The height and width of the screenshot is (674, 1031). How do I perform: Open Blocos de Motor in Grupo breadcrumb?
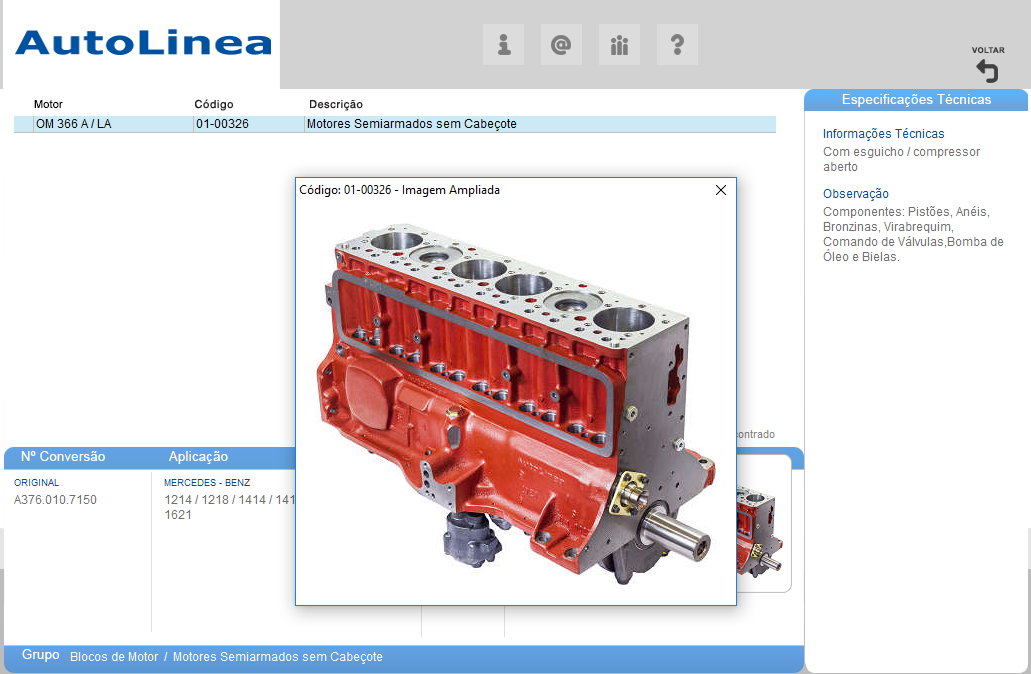point(114,657)
